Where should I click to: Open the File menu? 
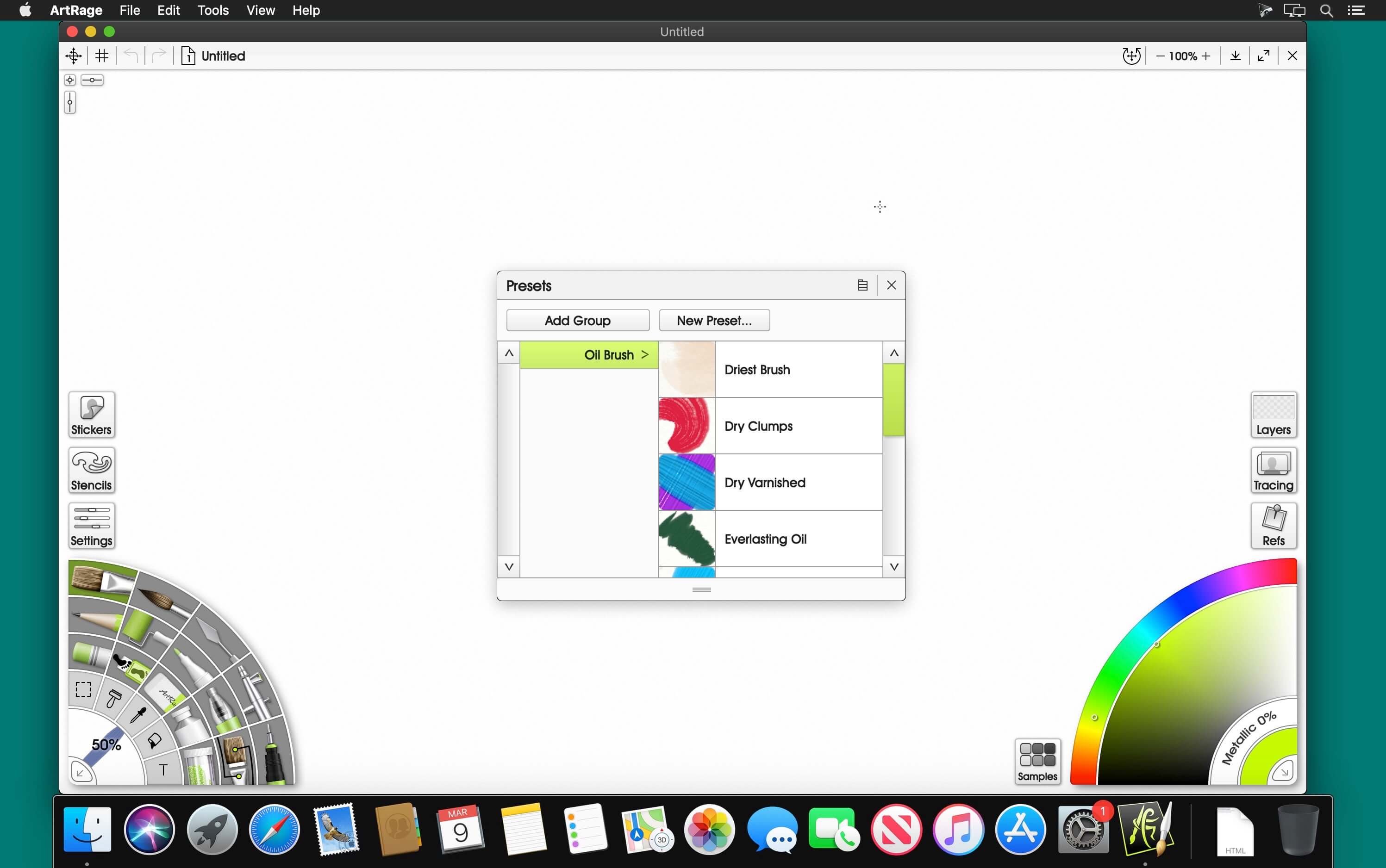130,10
